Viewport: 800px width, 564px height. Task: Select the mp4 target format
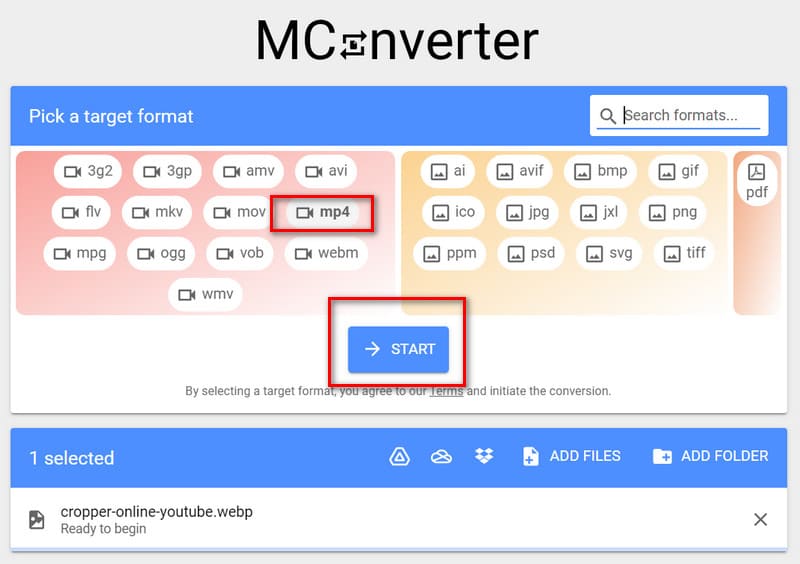pyautogui.click(x=322, y=212)
